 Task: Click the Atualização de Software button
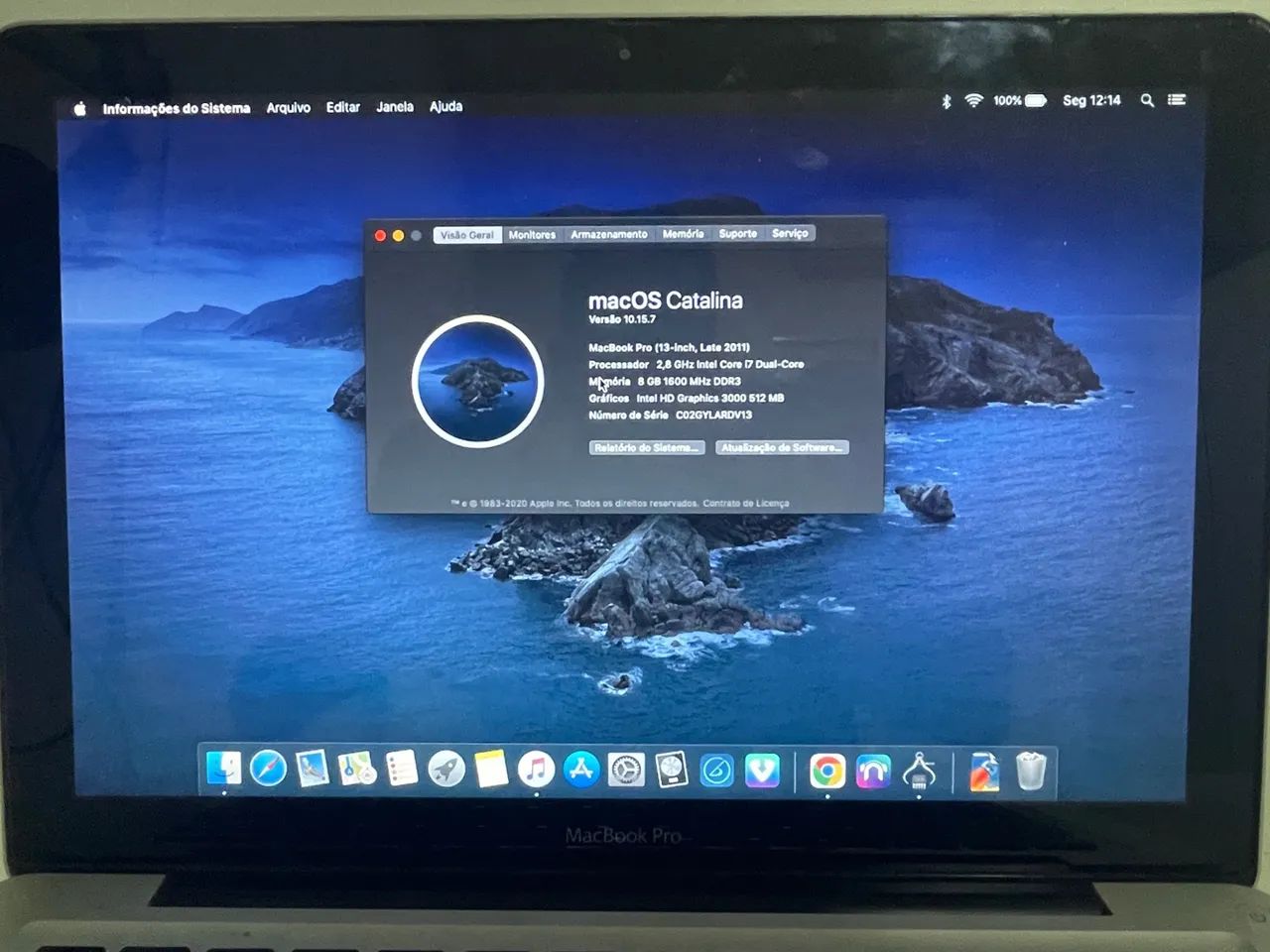point(782,447)
